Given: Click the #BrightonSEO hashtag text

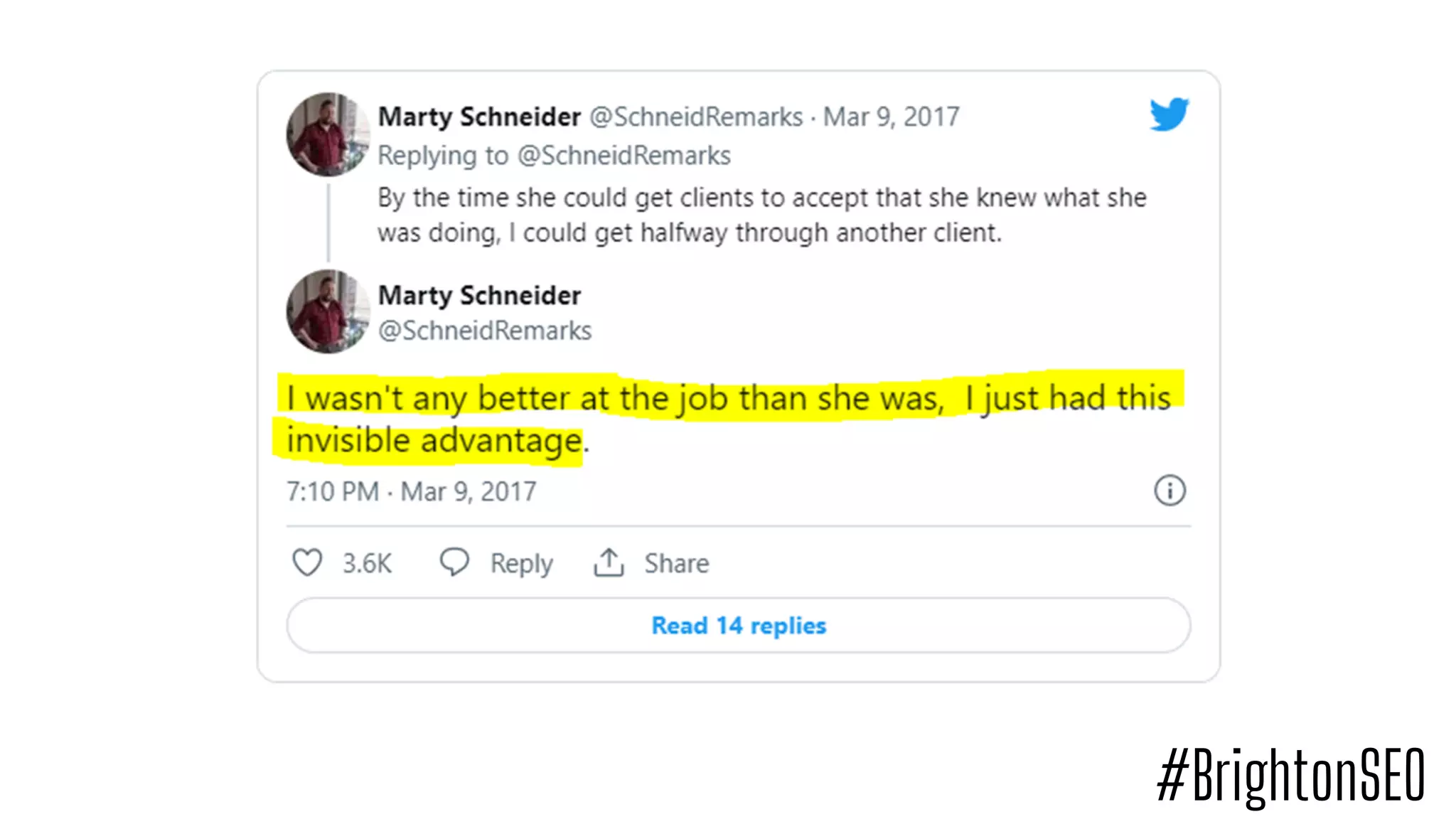Looking at the screenshot, I should 1291,776.
